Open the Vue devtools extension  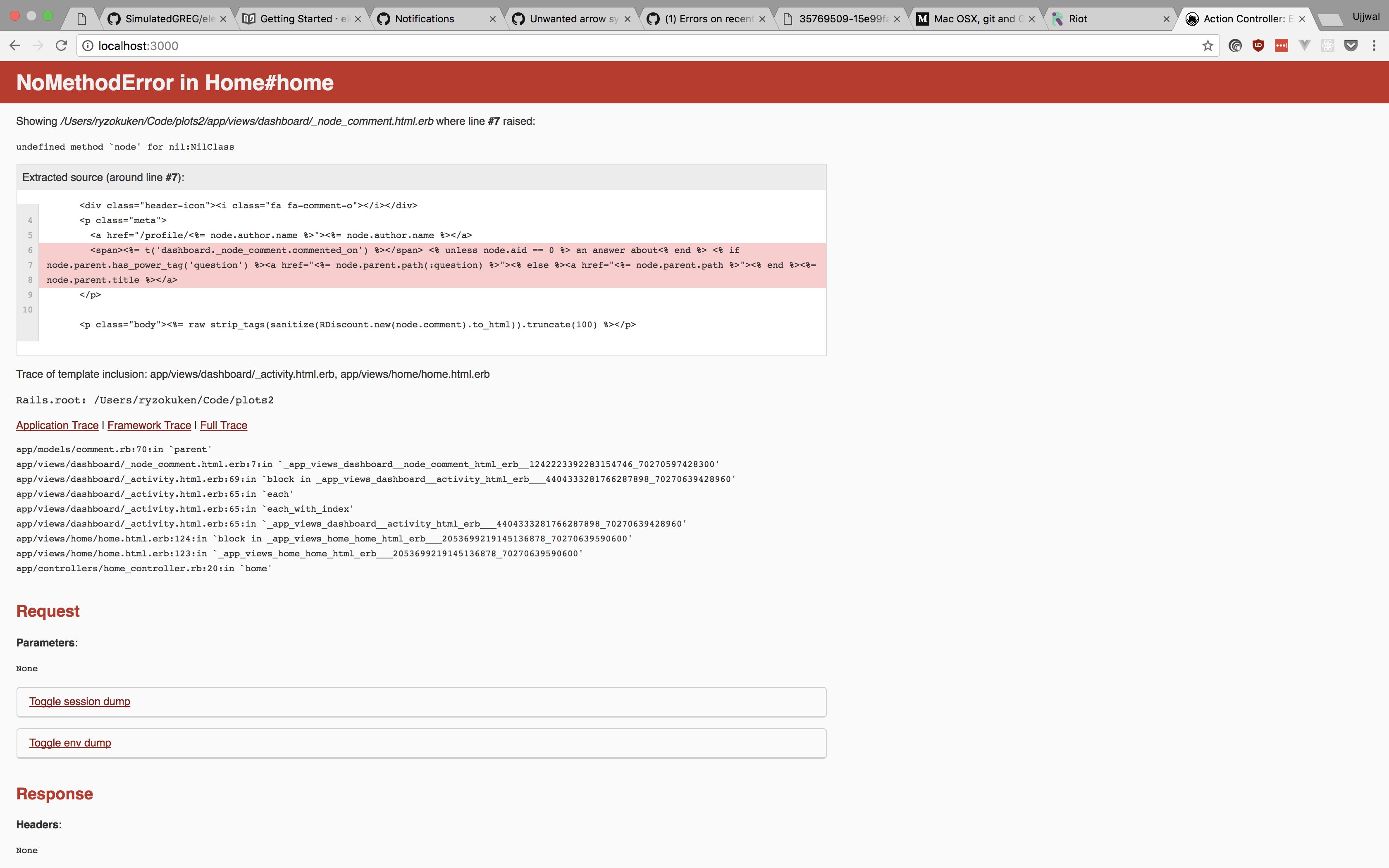[x=1304, y=45]
